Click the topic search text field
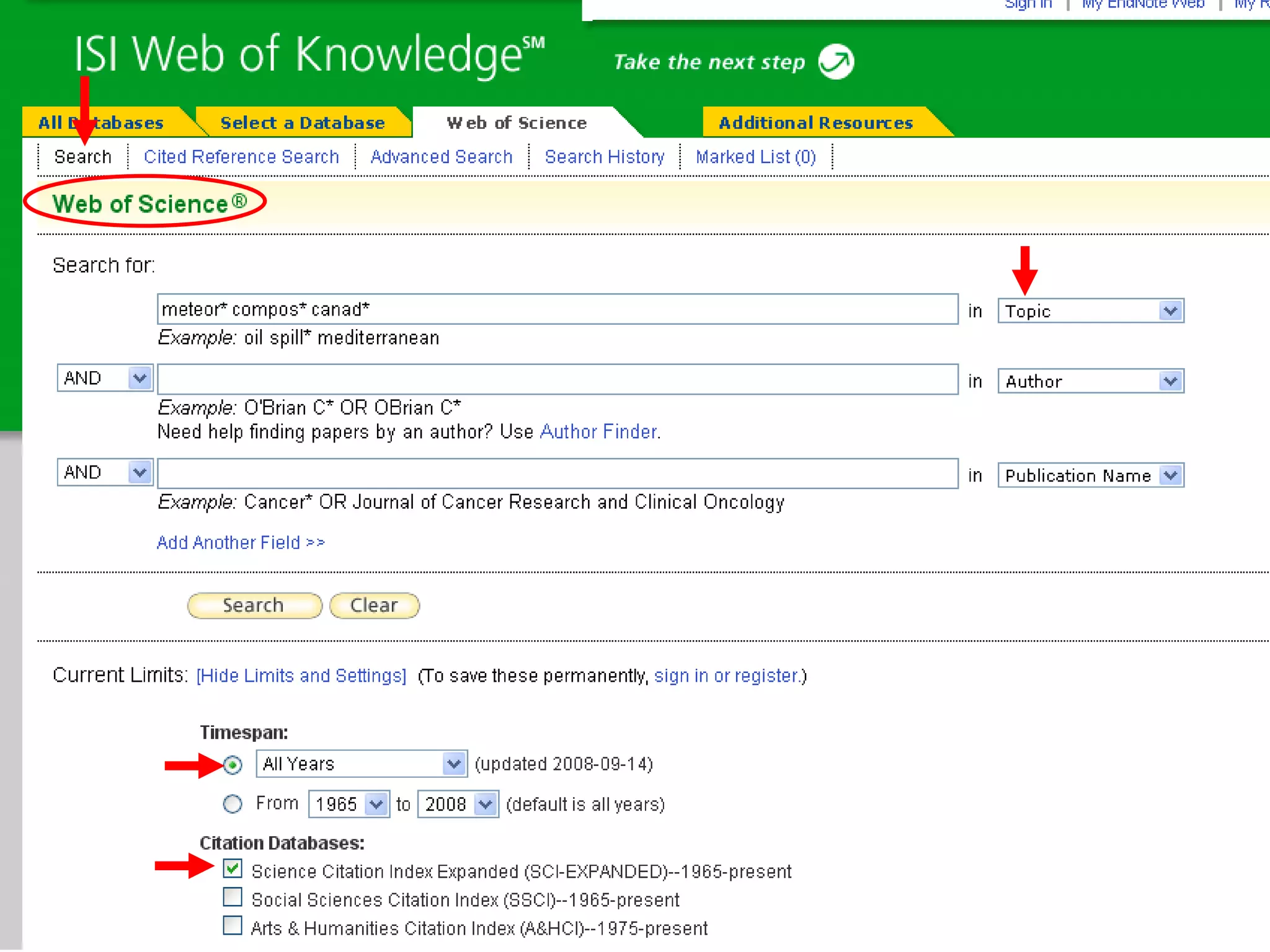The image size is (1270, 952). click(557, 309)
